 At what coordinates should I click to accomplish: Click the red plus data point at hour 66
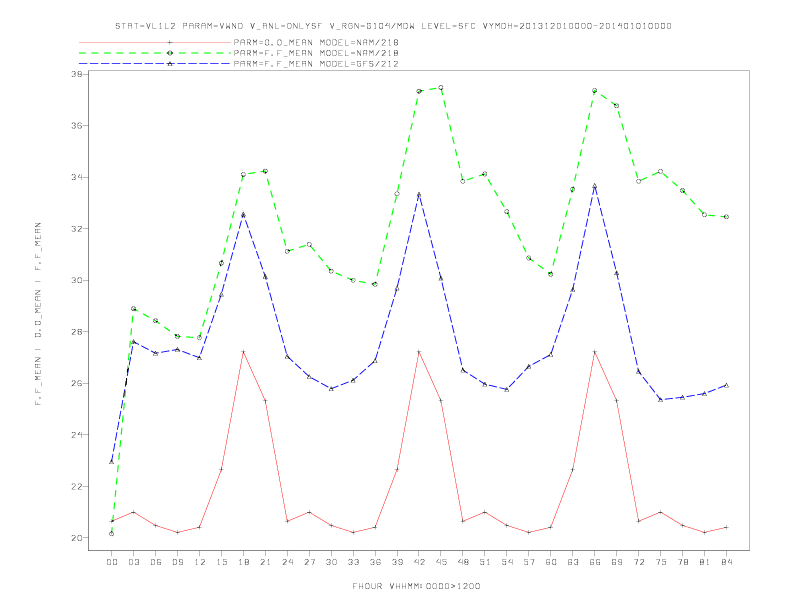(x=595, y=351)
